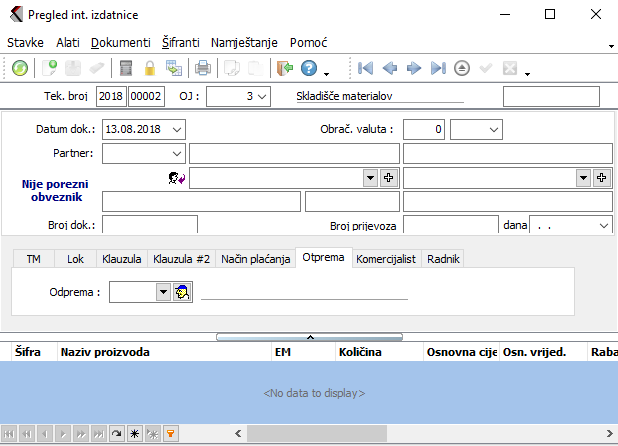Click the next record blue arrow
The image size is (618, 446).
[414, 68]
